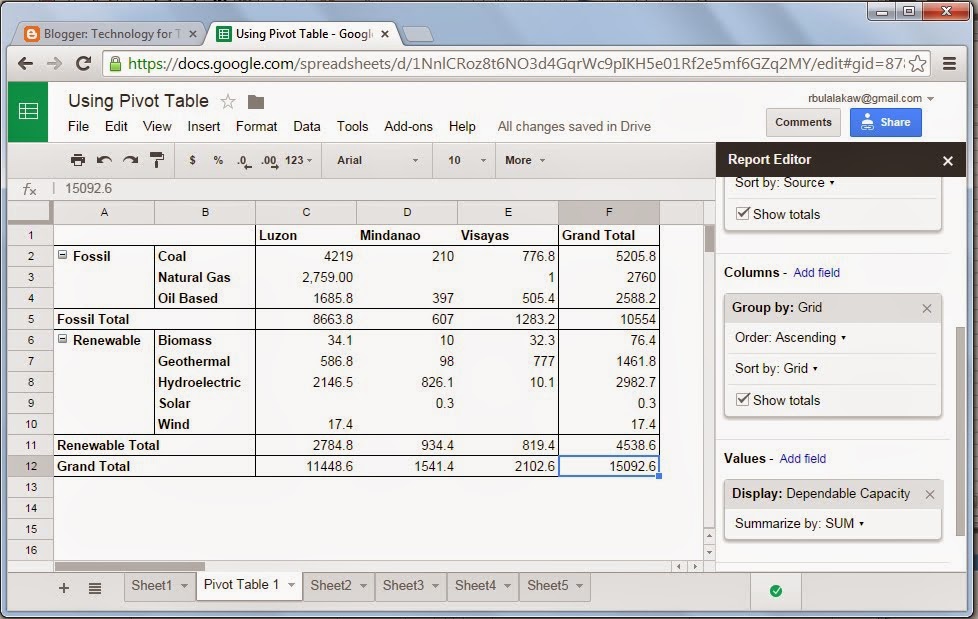The image size is (978, 619).
Task: Open the Comments panel
Action: 803,122
